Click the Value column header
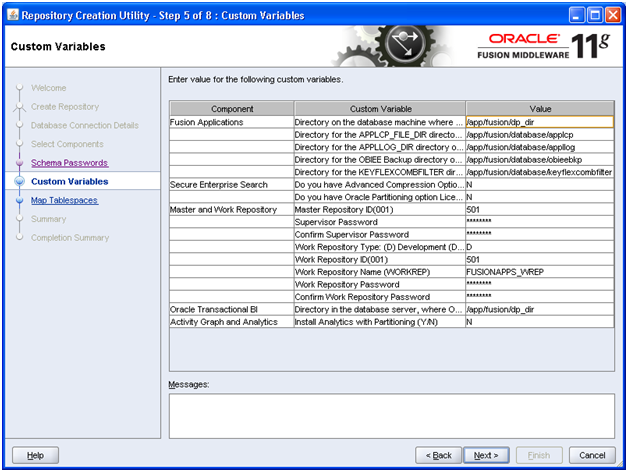Screen dimensions: 628x472 point(540,109)
